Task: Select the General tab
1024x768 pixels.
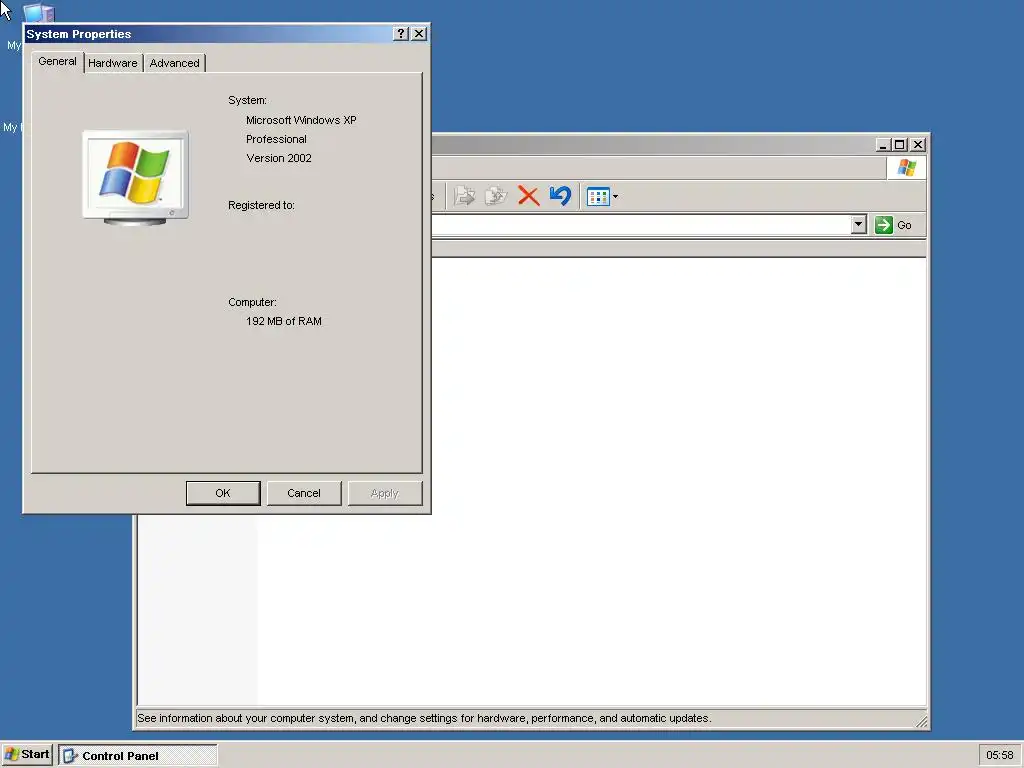Action: tap(57, 61)
